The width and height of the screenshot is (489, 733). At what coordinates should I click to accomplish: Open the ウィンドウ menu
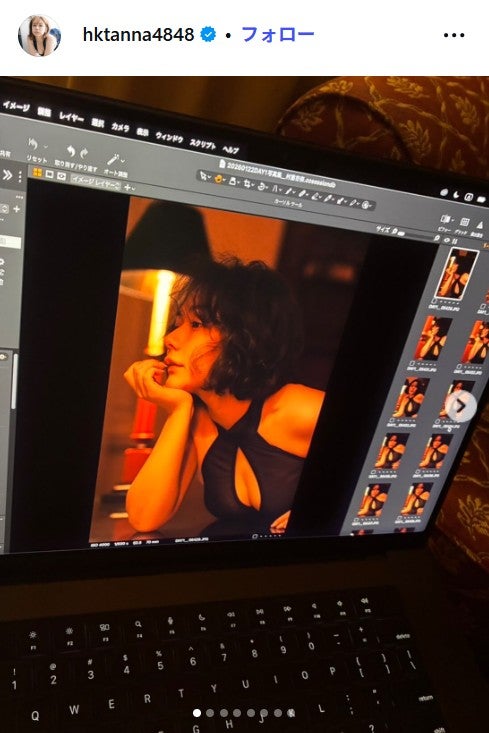point(169,137)
